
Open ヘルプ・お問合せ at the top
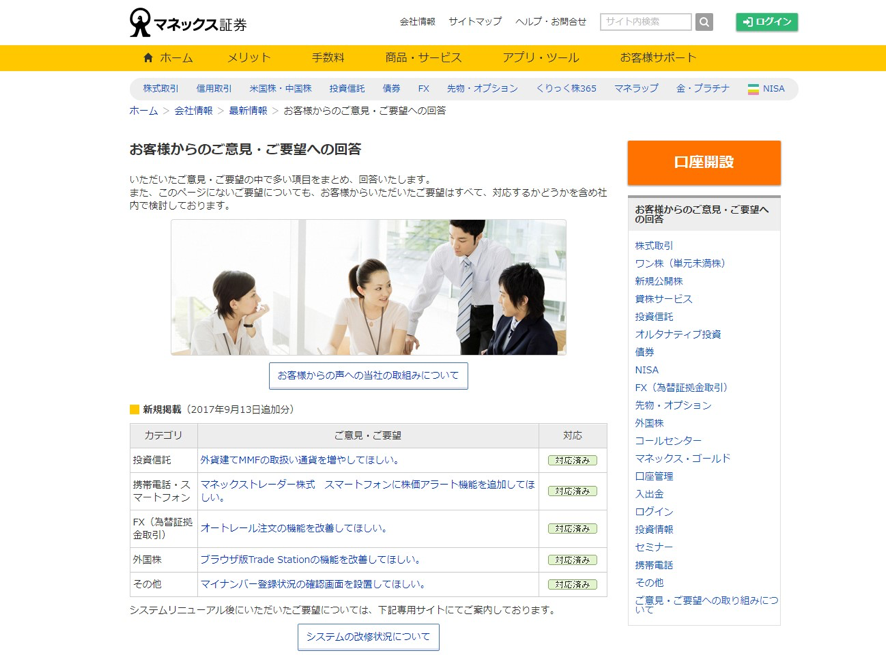click(x=550, y=21)
